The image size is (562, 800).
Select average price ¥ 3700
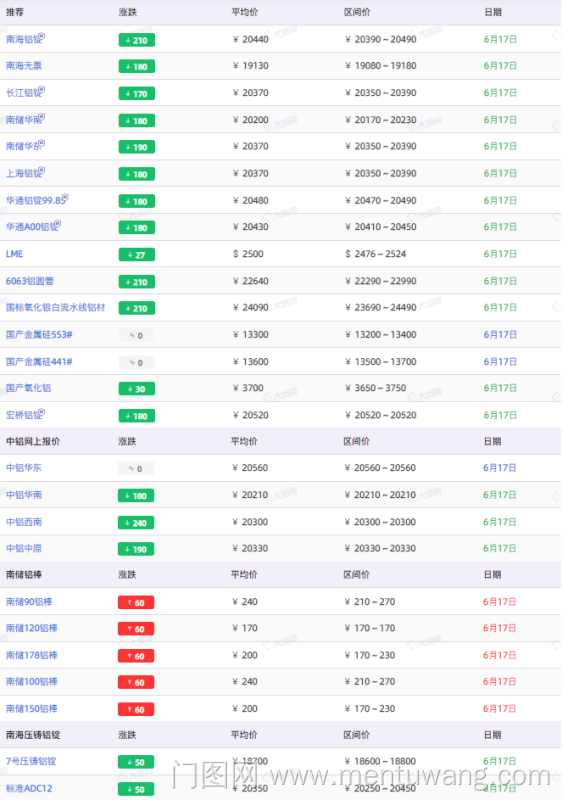click(x=248, y=388)
